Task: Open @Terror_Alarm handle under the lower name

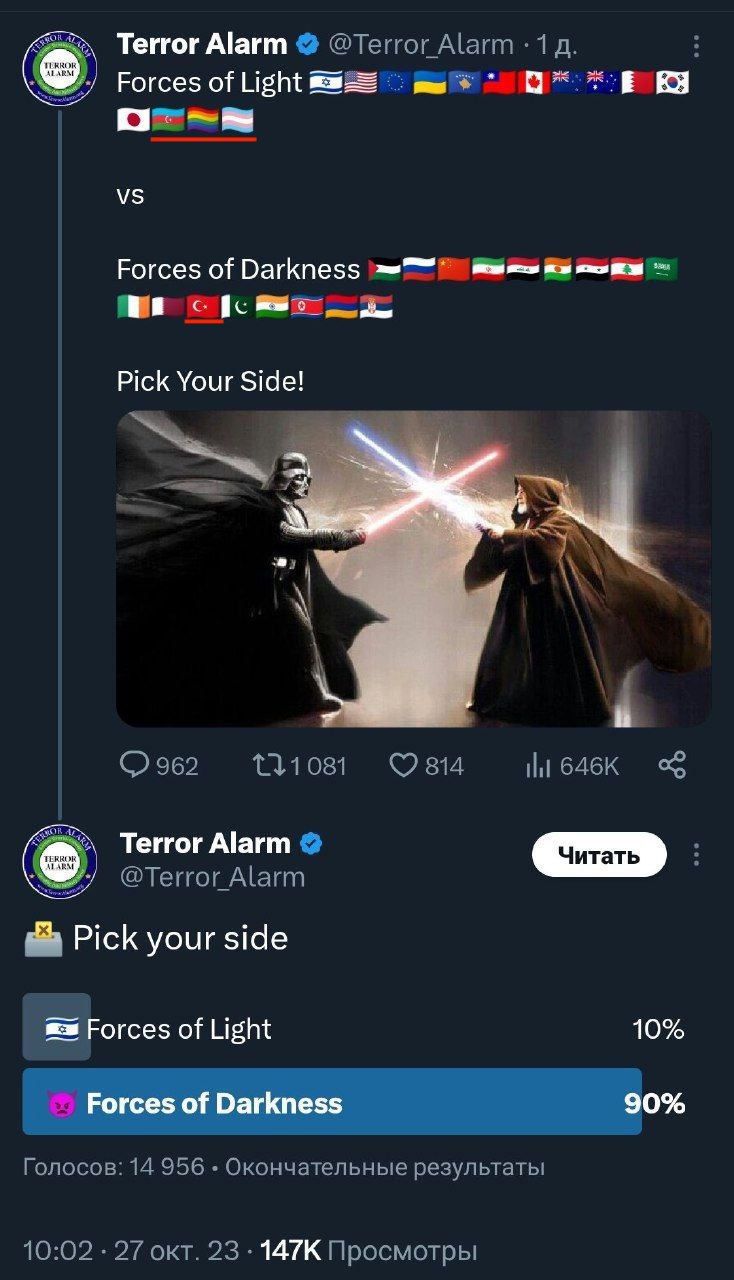Action: coord(212,877)
